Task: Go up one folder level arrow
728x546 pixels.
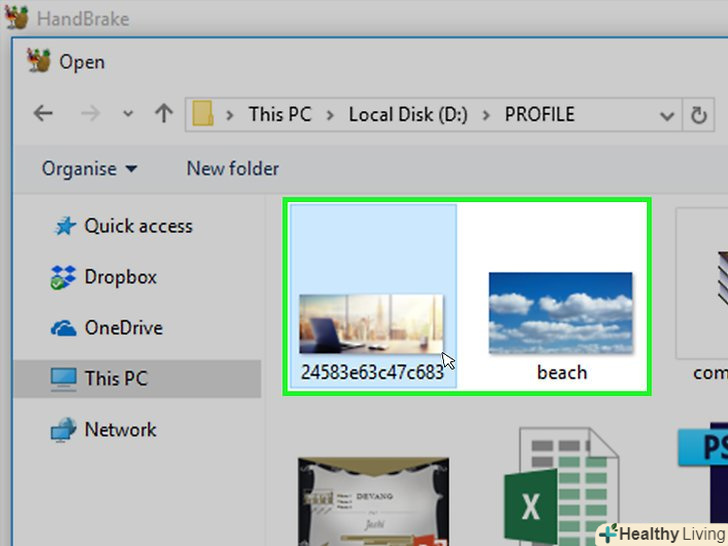Action: (164, 113)
